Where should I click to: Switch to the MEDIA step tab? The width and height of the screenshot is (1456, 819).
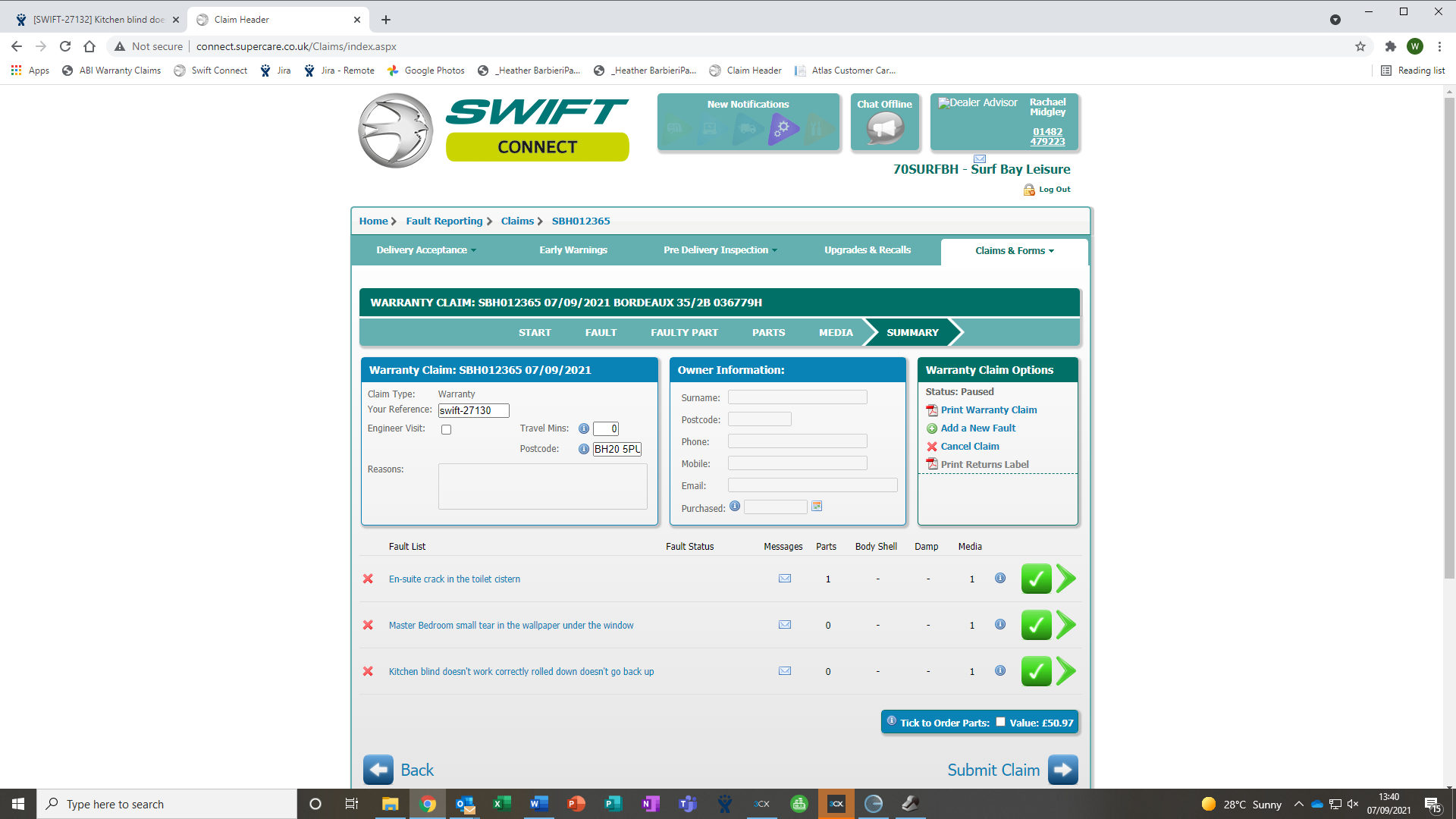point(836,333)
